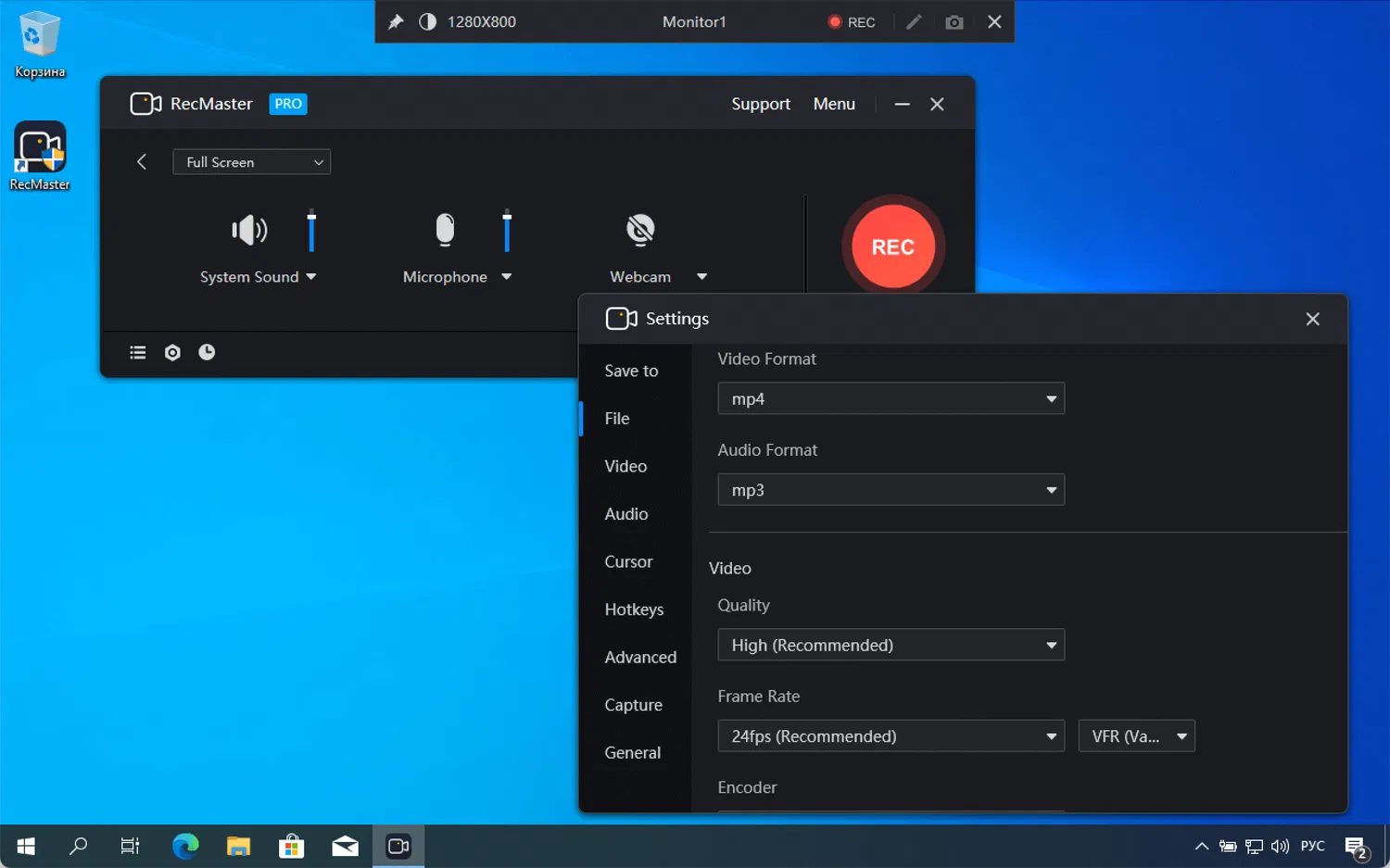The height and width of the screenshot is (868, 1390).
Task: Click the back arrow in RecMaster
Action: (142, 161)
